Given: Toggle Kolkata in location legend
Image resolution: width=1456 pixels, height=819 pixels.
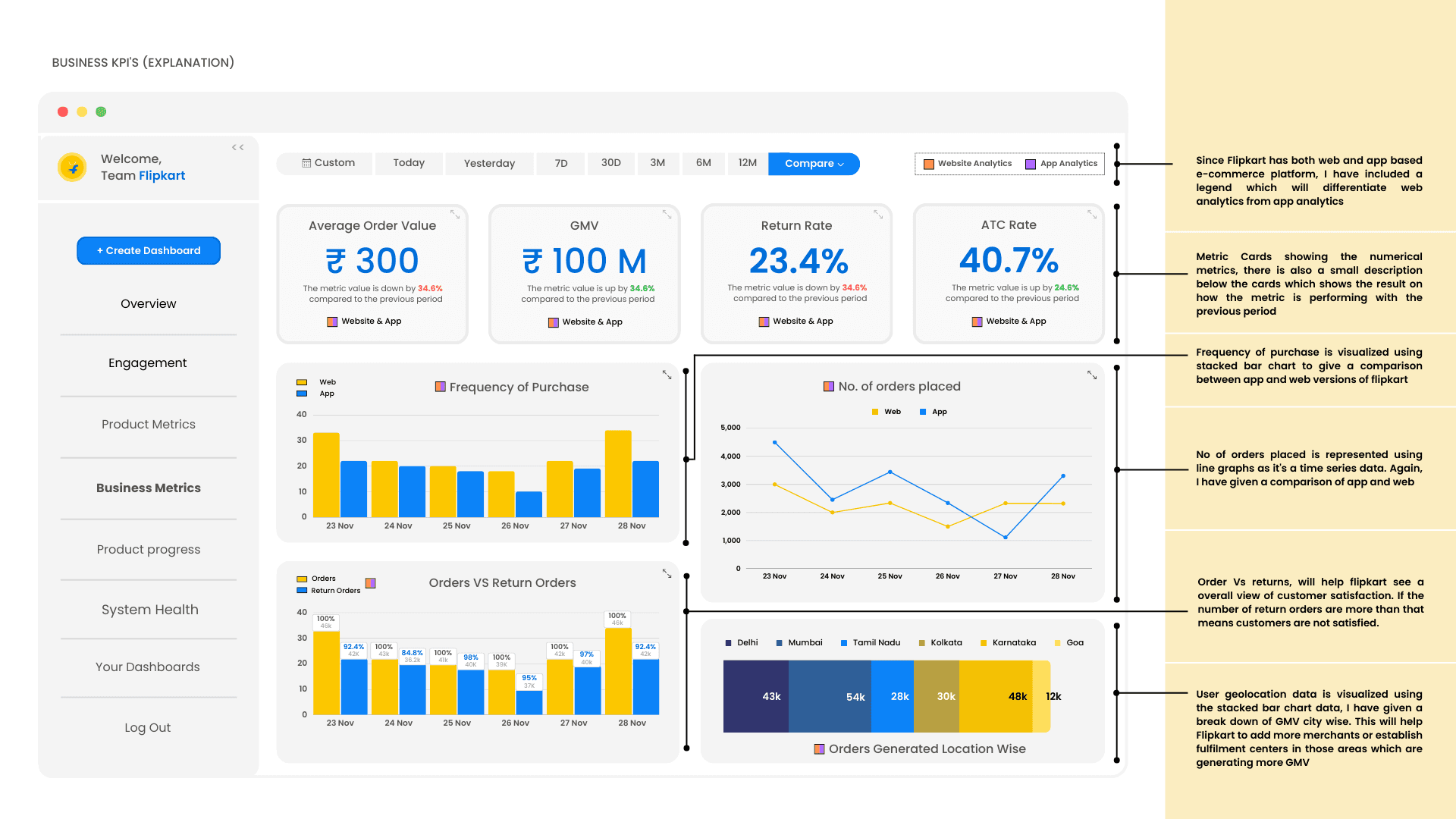Looking at the screenshot, I should [940, 643].
